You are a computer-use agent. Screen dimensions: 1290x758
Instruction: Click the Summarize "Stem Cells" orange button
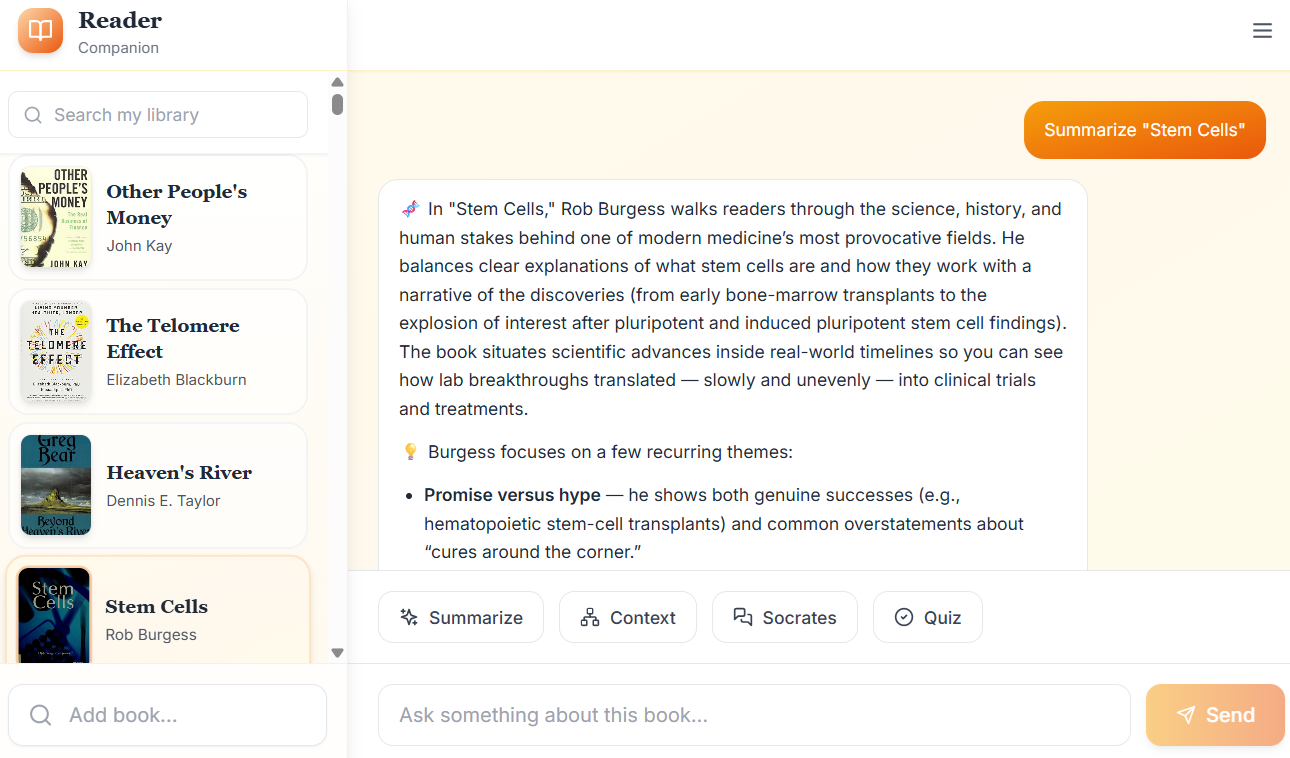click(x=1144, y=130)
